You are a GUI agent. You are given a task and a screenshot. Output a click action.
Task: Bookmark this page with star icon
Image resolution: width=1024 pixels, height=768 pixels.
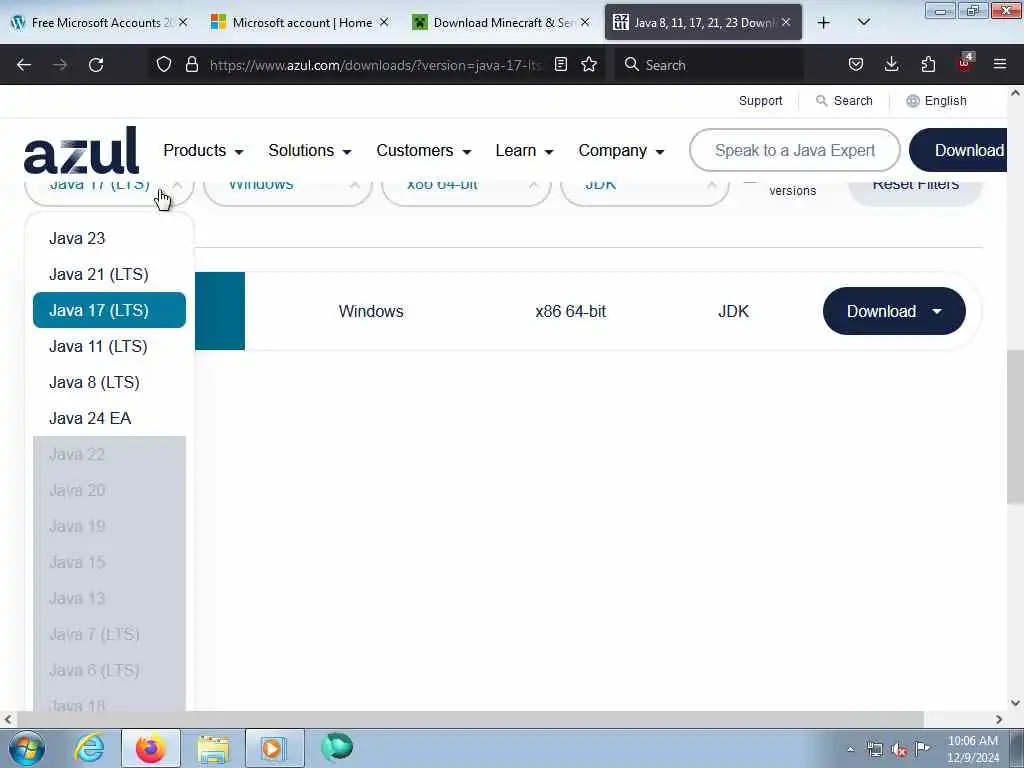tap(589, 64)
